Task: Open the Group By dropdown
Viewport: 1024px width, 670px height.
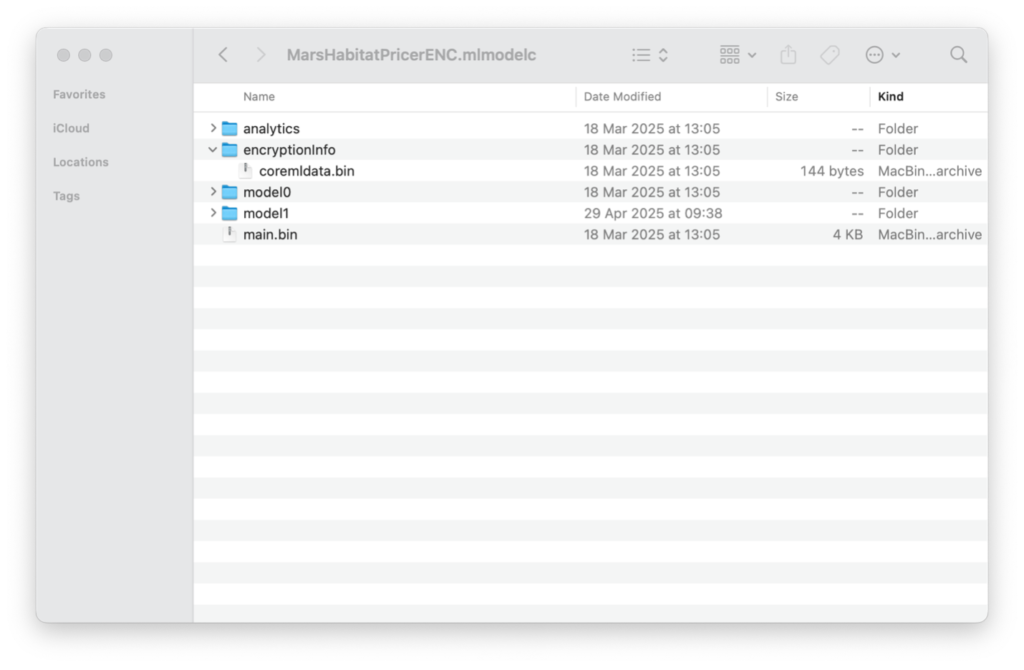Action: (x=738, y=55)
